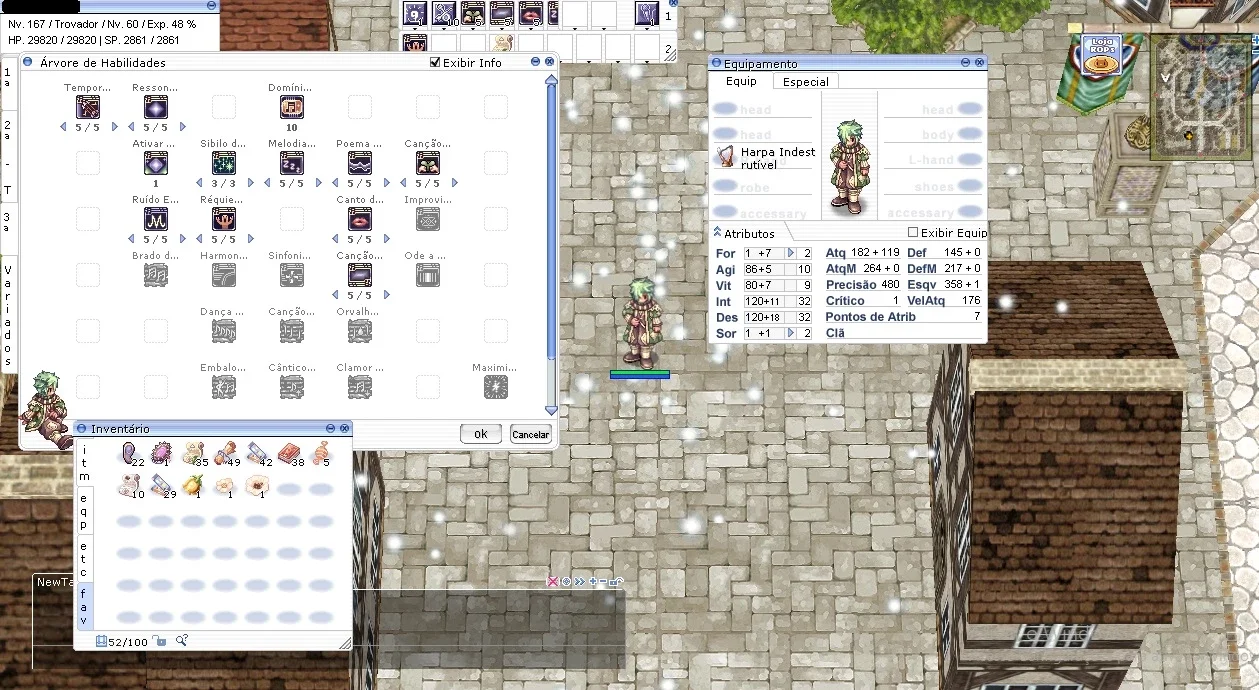Select the greyed Maximi... skill icon
1259x690 pixels.
coord(495,387)
